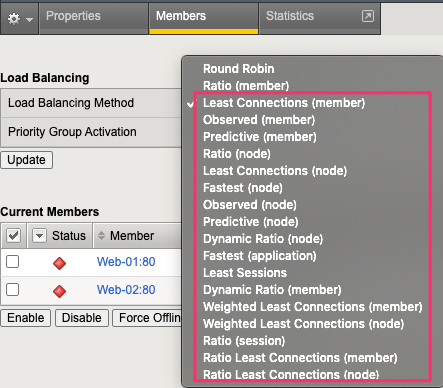This screenshot has height=388, width=443.
Task: Pick Observed (member) balancing method
Action: 259,120
